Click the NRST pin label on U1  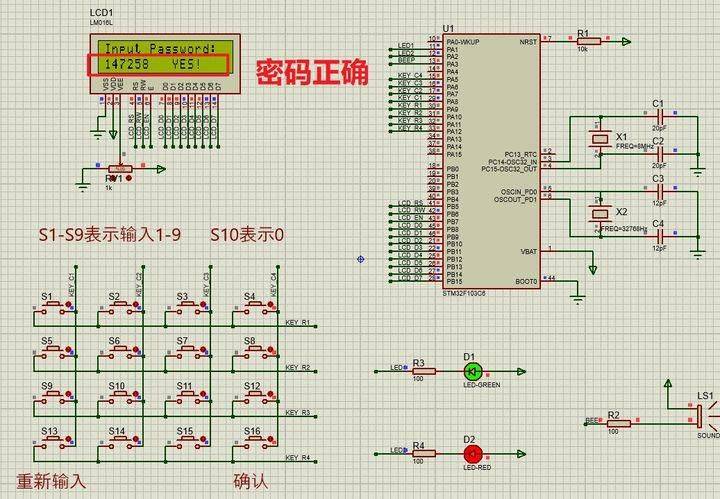point(528,42)
